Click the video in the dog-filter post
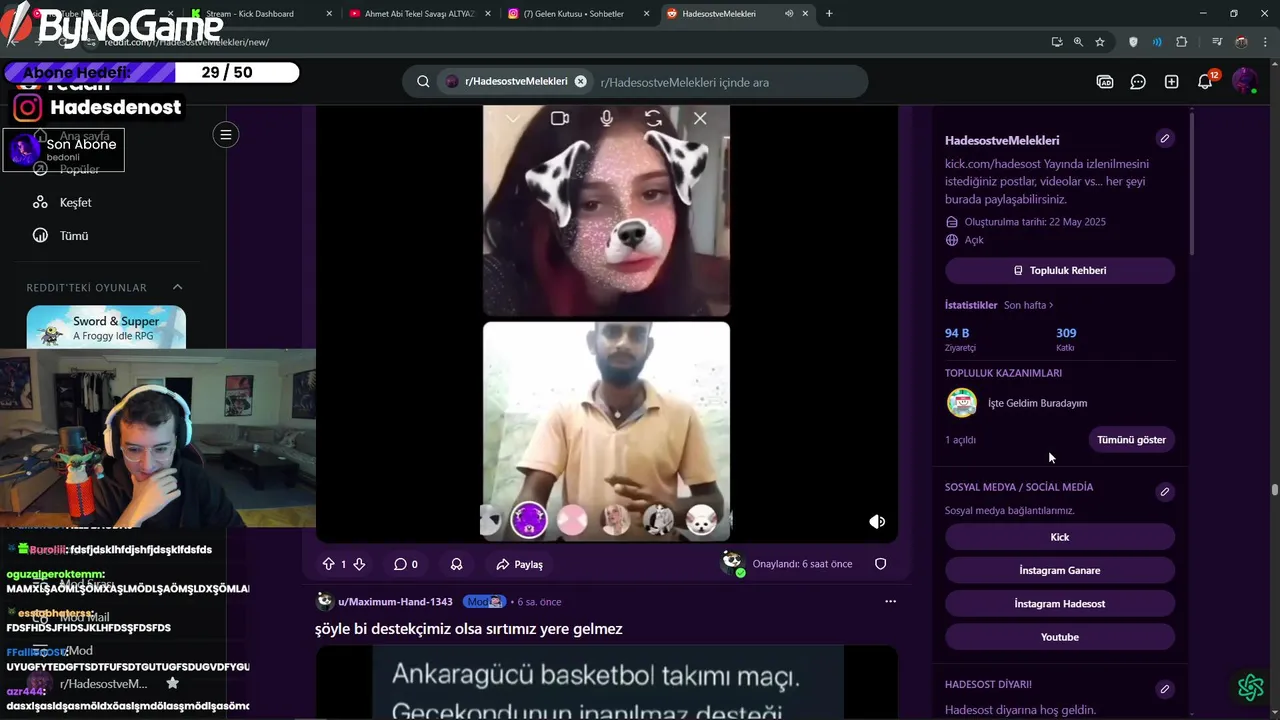 pyautogui.click(x=606, y=324)
